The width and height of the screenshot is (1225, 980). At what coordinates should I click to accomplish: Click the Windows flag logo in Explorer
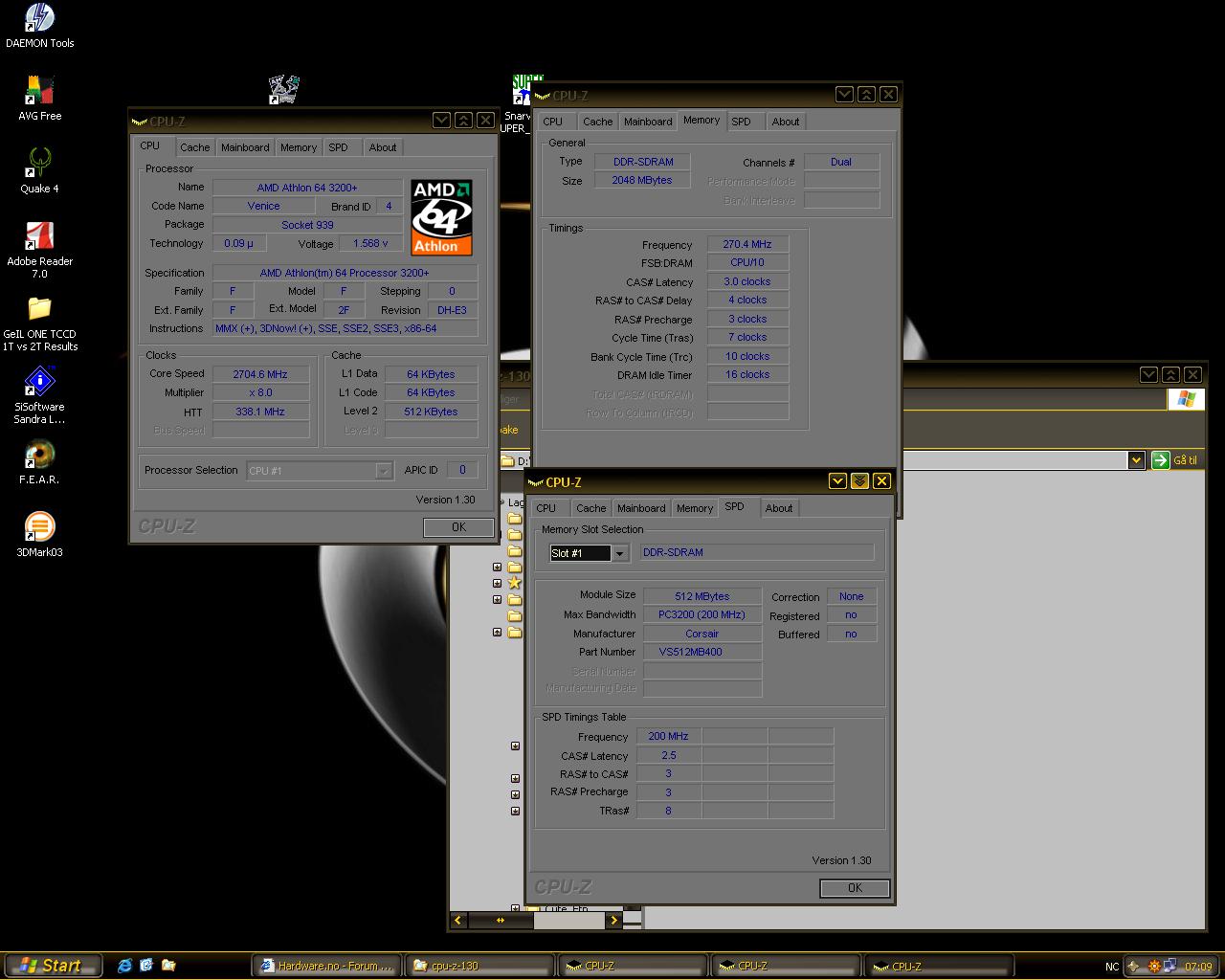point(1187,399)
